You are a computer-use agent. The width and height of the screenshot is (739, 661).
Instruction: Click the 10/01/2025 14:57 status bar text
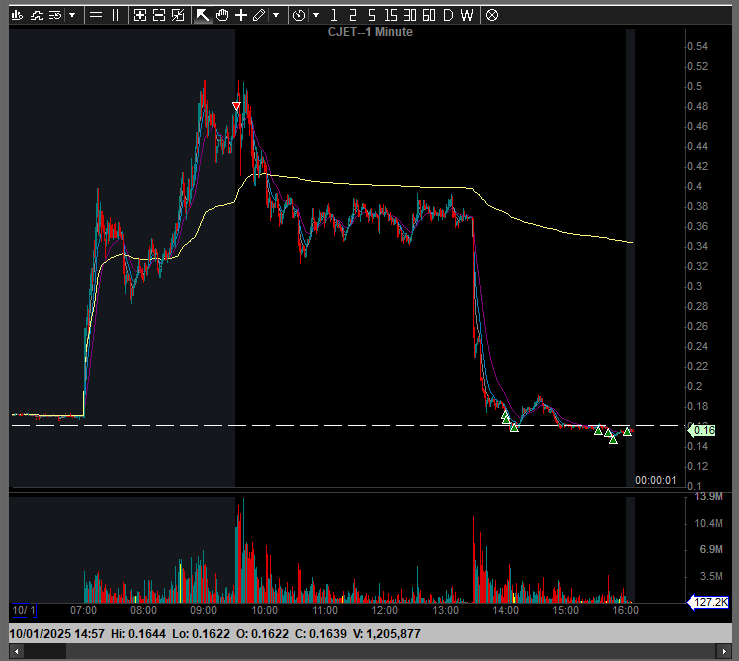point(57,634)
